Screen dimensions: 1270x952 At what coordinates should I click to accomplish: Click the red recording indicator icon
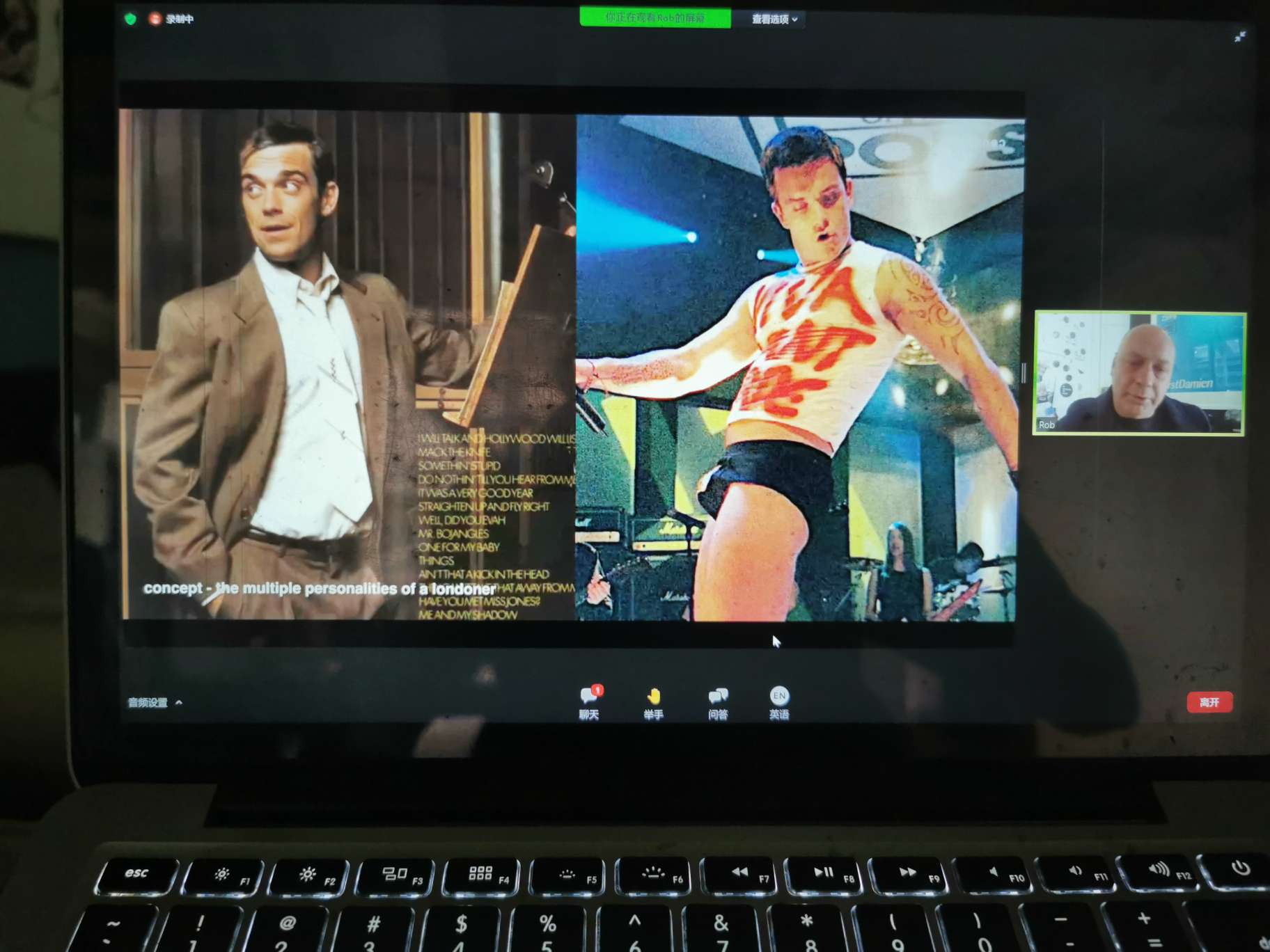click(x=155, y=19)
